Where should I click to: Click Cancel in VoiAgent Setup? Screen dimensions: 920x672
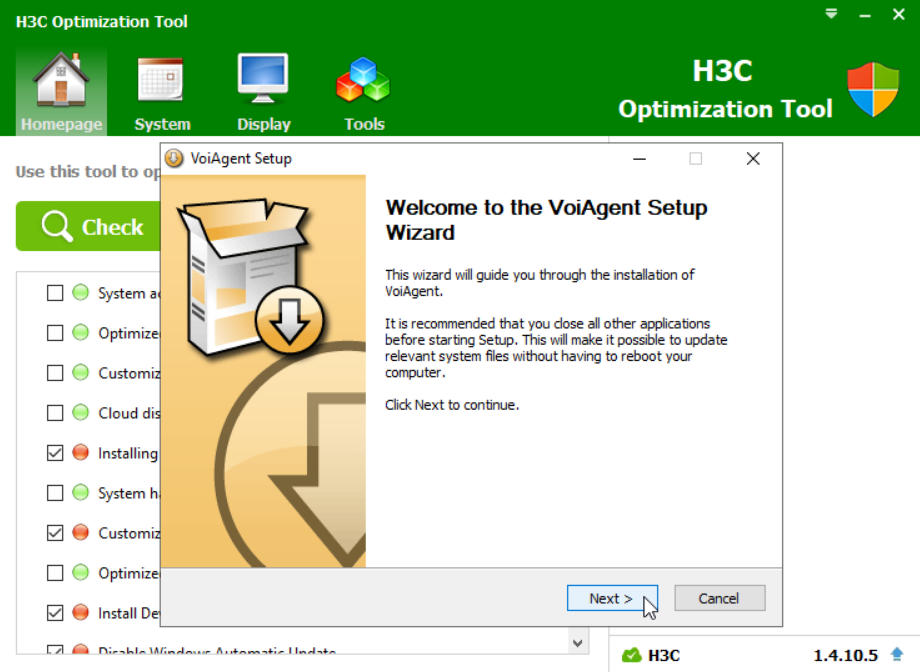(719, 598)
